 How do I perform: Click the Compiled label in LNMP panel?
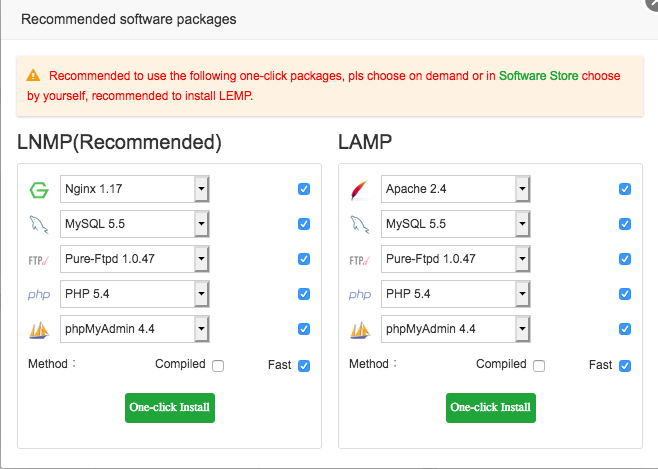(x=180, y=364)
